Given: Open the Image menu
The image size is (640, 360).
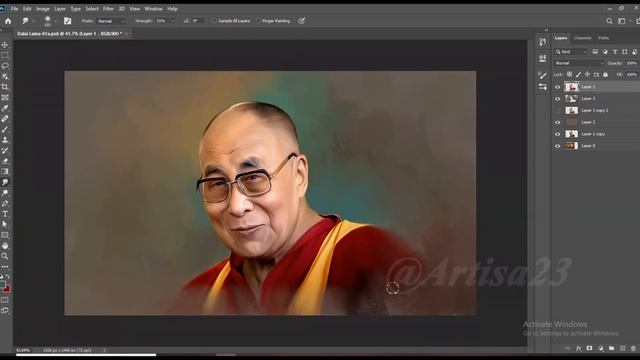Looking at the screenshot, I should [x=42, y=9].
